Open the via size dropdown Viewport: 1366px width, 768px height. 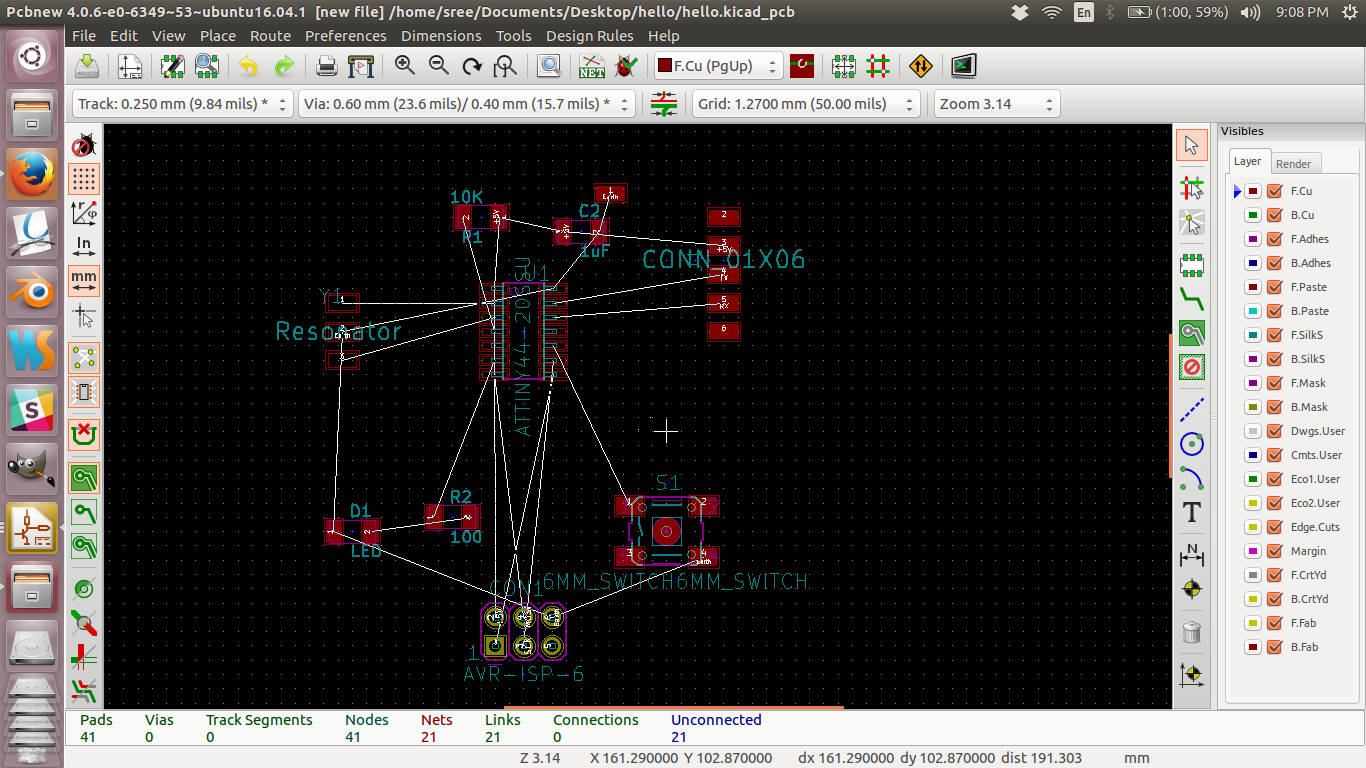[466, 104]
